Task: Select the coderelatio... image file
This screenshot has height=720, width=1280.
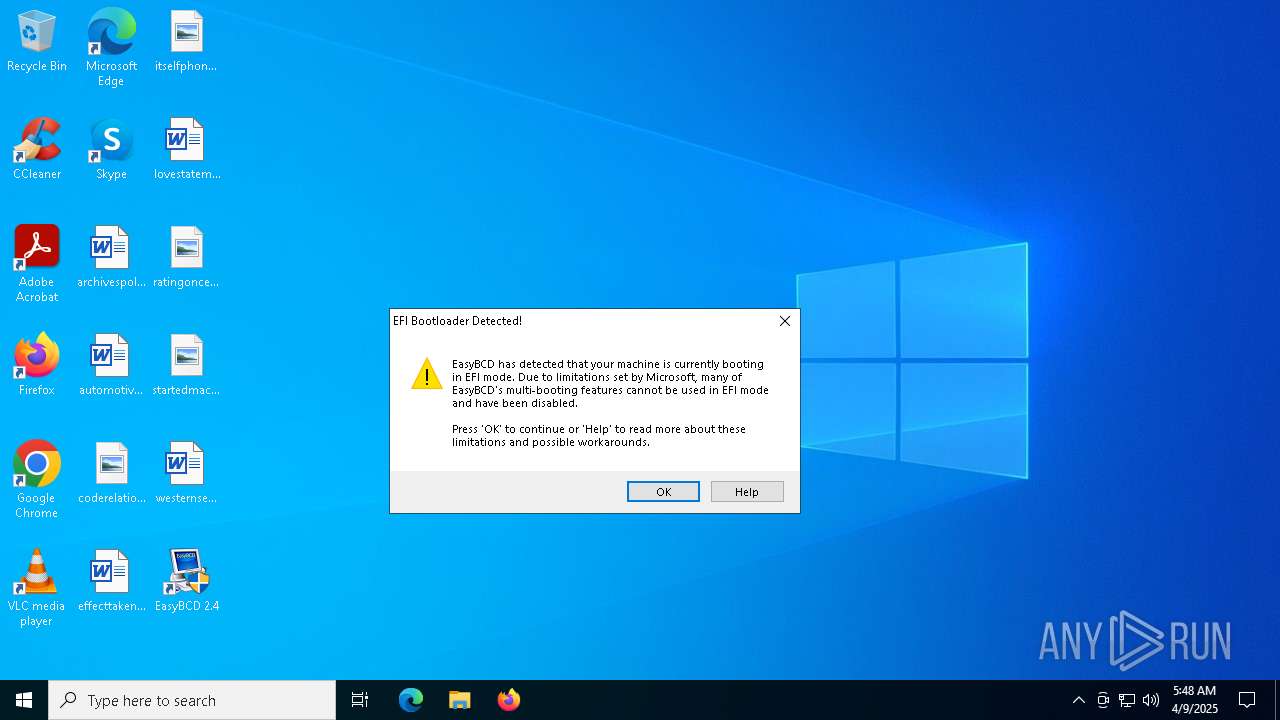Action: click(x=111, y=473)
